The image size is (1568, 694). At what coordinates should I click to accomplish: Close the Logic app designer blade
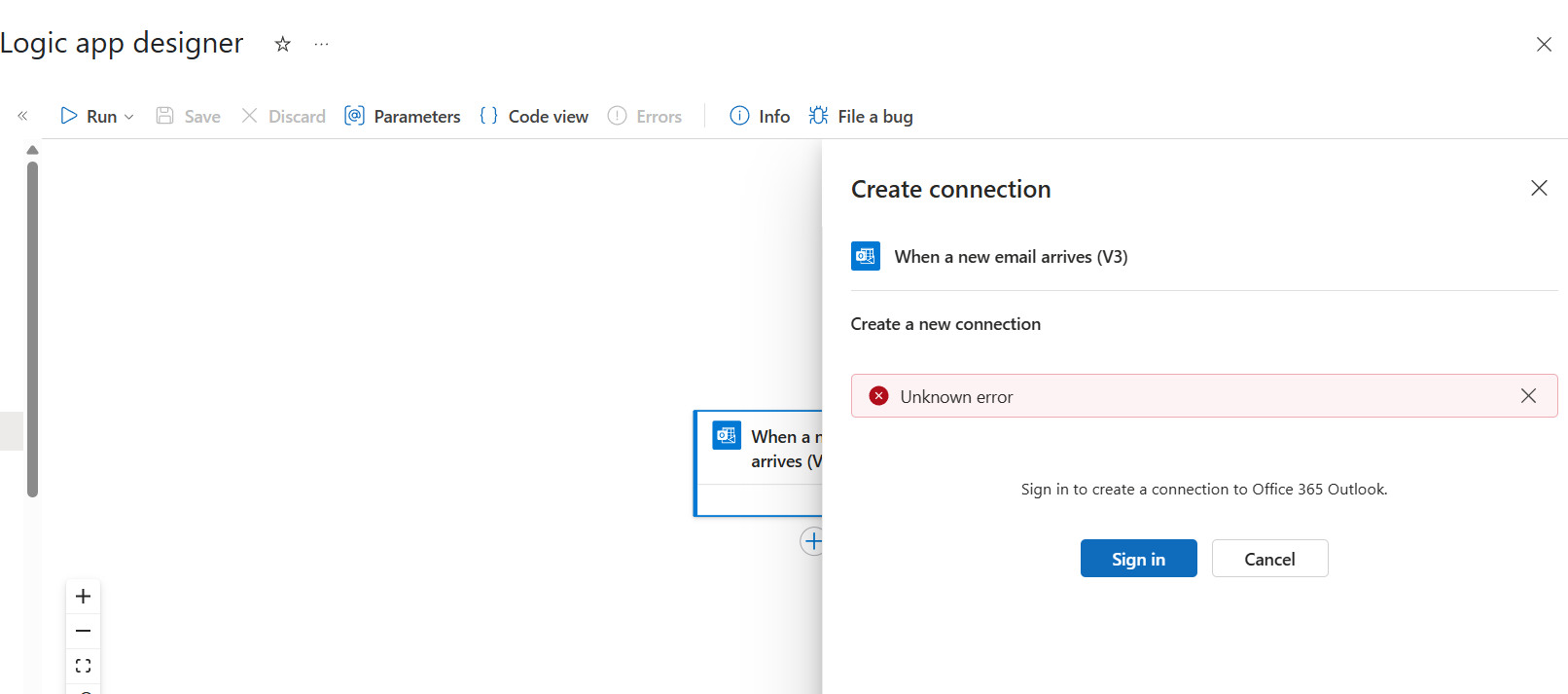click(x=1544, y=44)
